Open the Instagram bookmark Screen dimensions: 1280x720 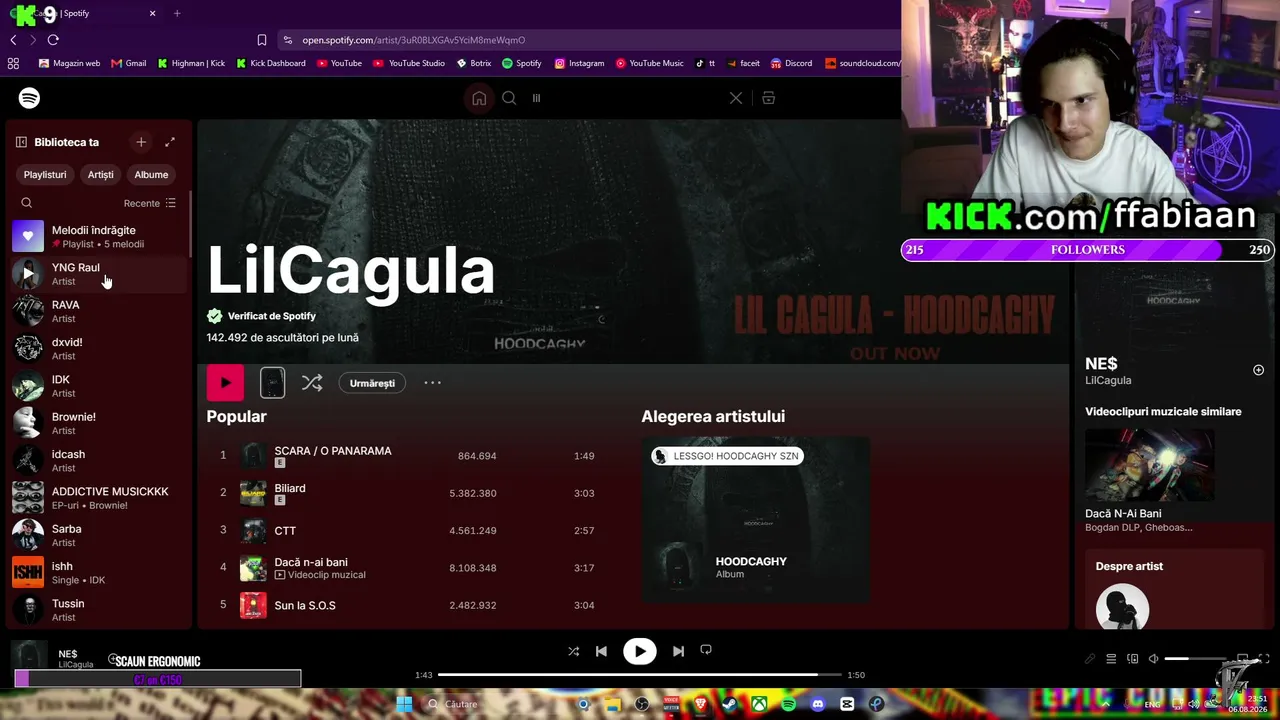[x=580, y=63]
